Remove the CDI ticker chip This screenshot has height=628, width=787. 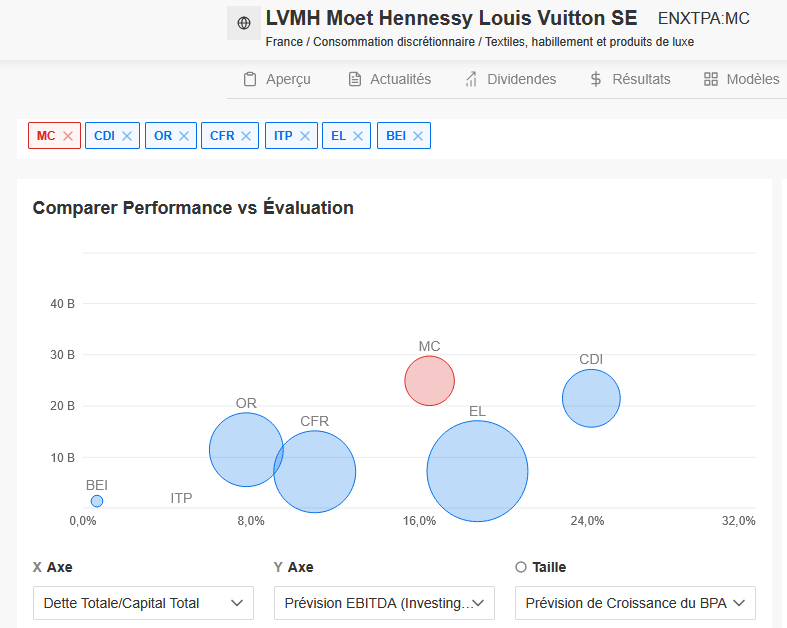pos(127,136)
